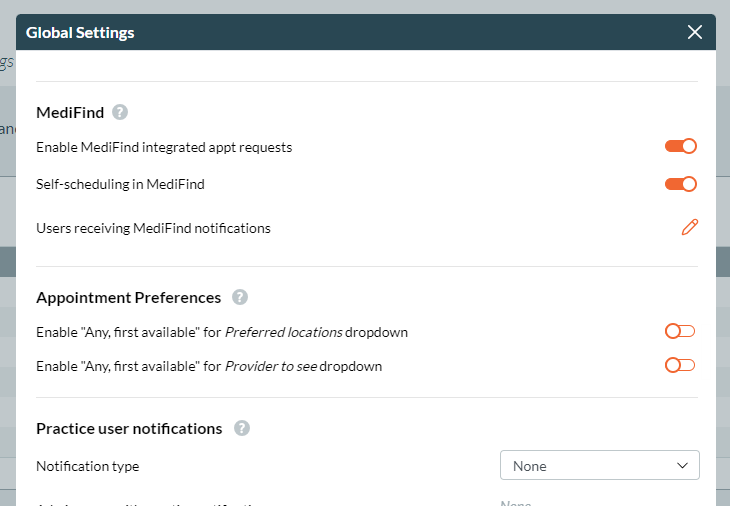Click the help icon beside MediFind heading

[x=120, y=113]
